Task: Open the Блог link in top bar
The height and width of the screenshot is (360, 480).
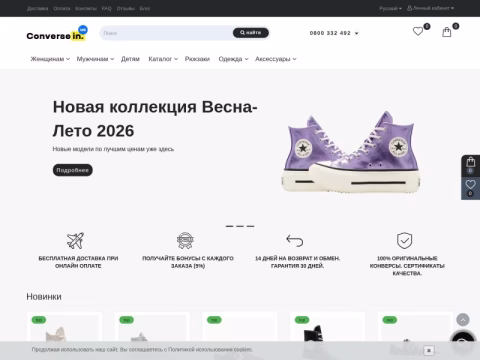Action: coord(145,8)
